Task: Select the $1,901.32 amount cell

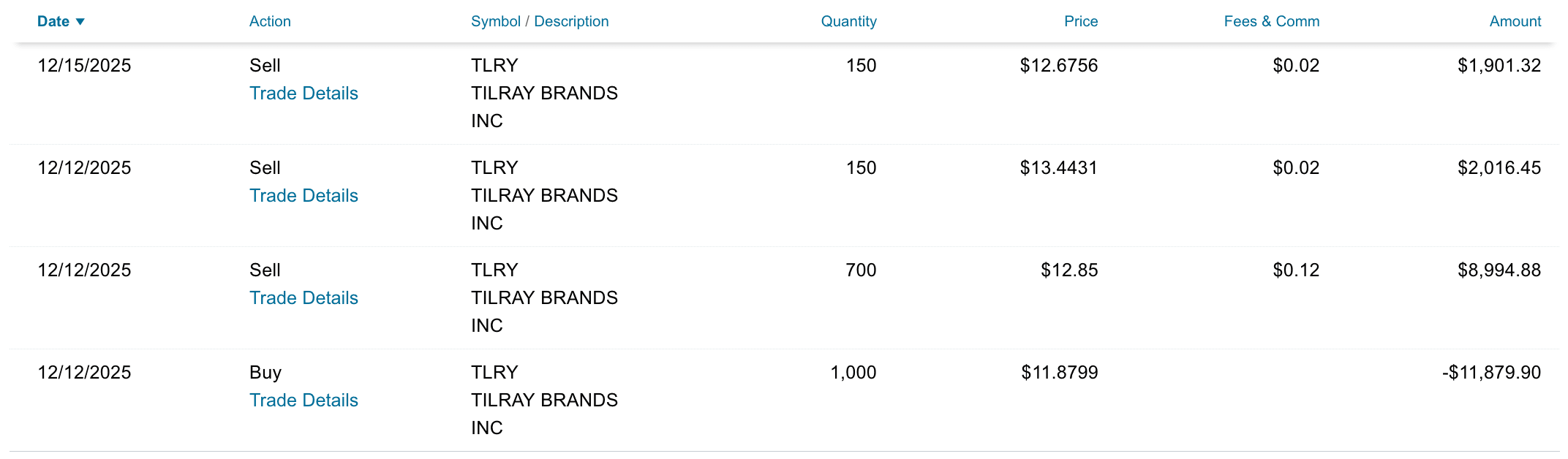Action: 1499,66
